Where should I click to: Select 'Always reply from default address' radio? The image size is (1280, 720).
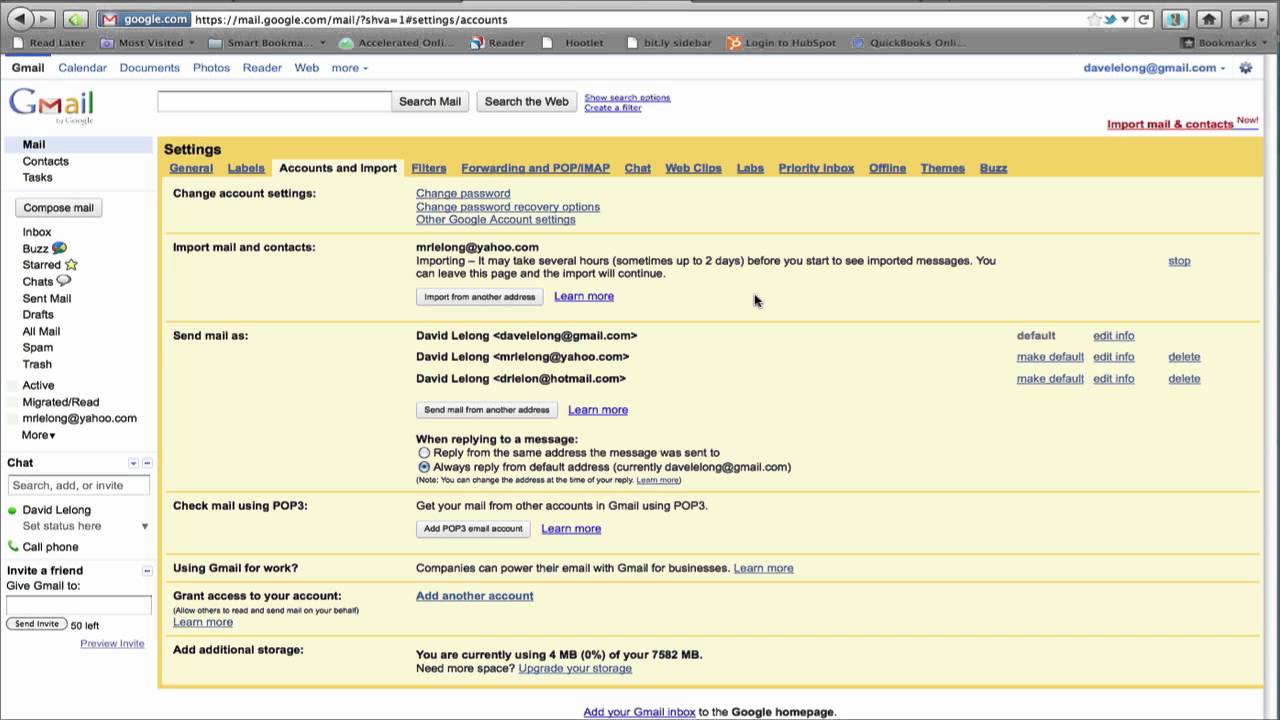pyautogui.click(x=424, y=467)
